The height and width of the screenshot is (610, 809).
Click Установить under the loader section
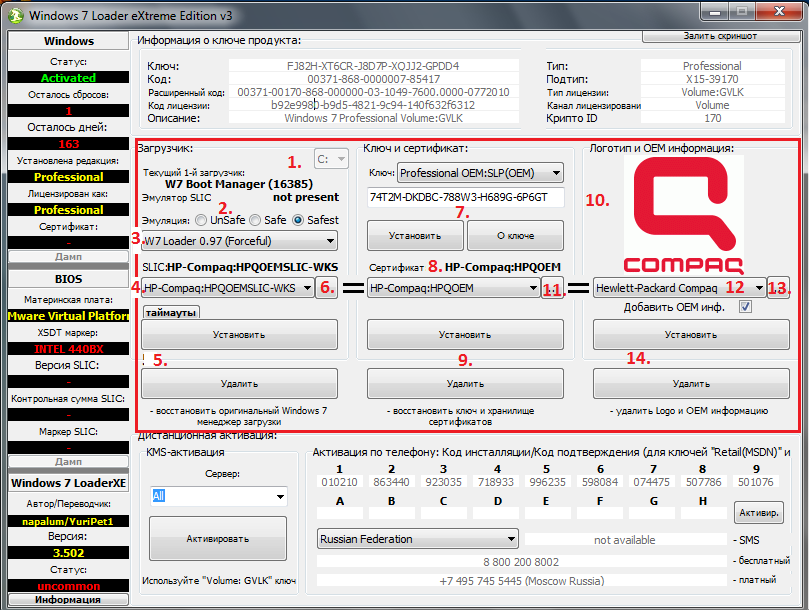(x=239, y=334)
